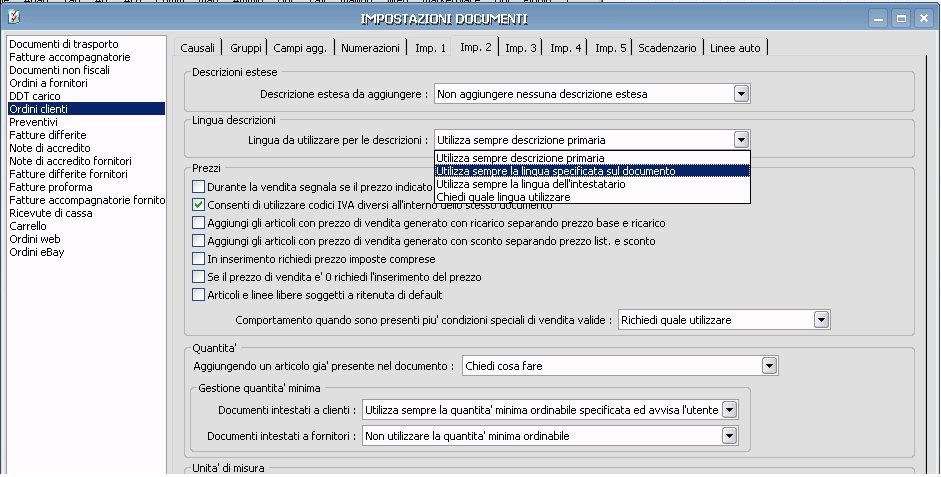Screen dimensions: 941x477
Task: Open the Causali tab
Action: (197, 47)
